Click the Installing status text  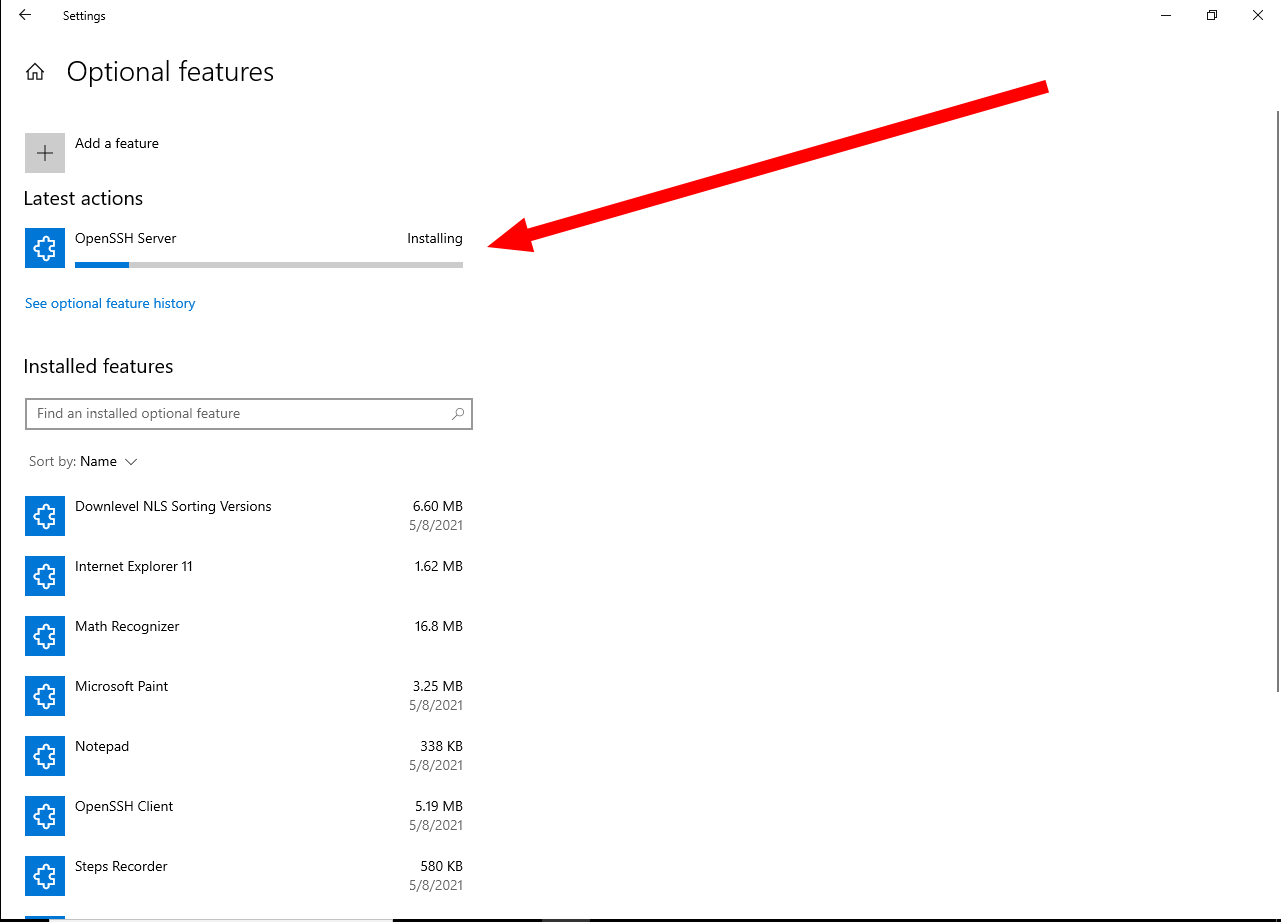click(x=435, y=238)
